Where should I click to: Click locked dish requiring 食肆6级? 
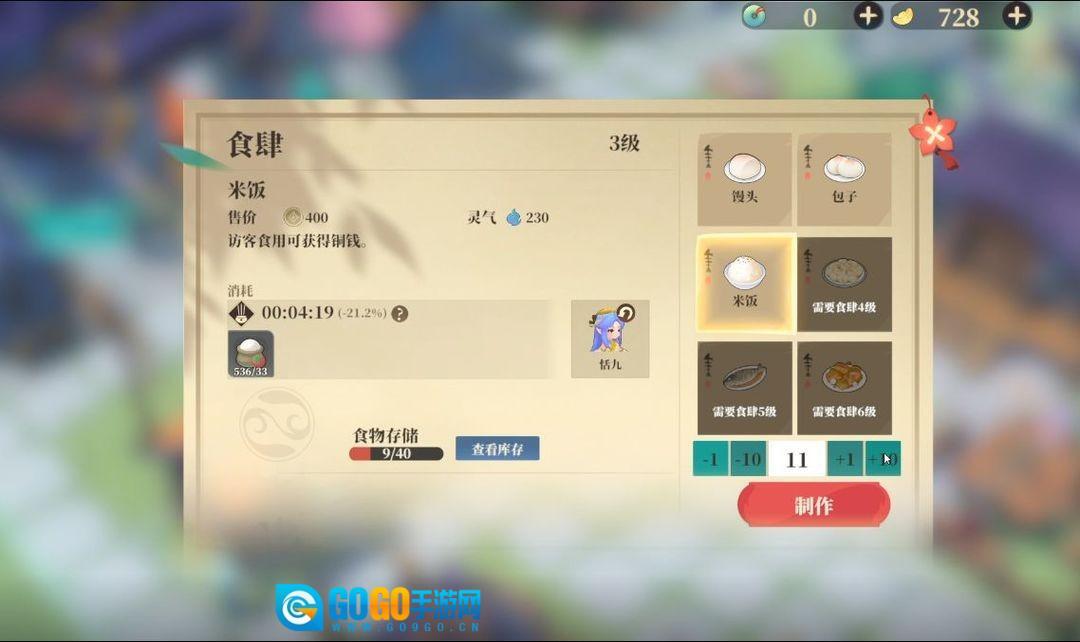[x=844, y=388]
